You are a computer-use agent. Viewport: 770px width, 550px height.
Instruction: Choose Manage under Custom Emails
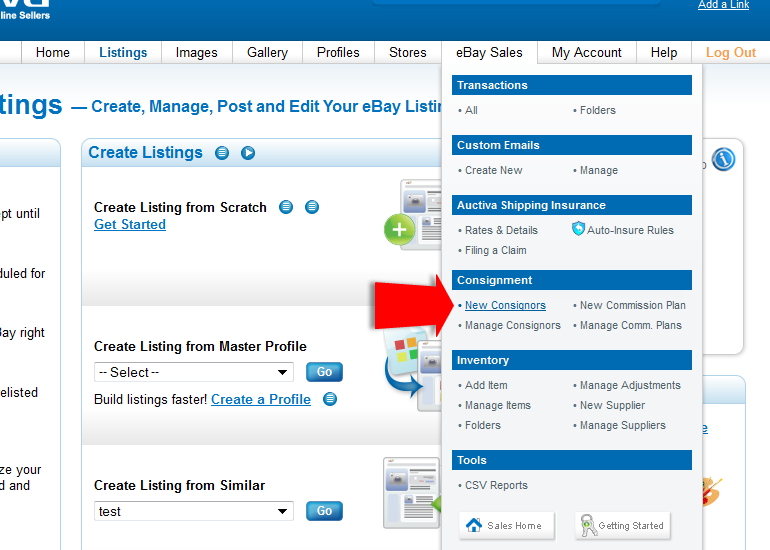pos(599,170)
